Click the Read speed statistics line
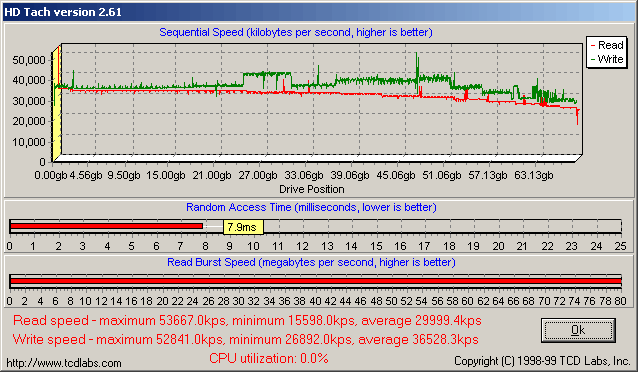Screen dimensions: 638x372 click(x=247, y=321)
